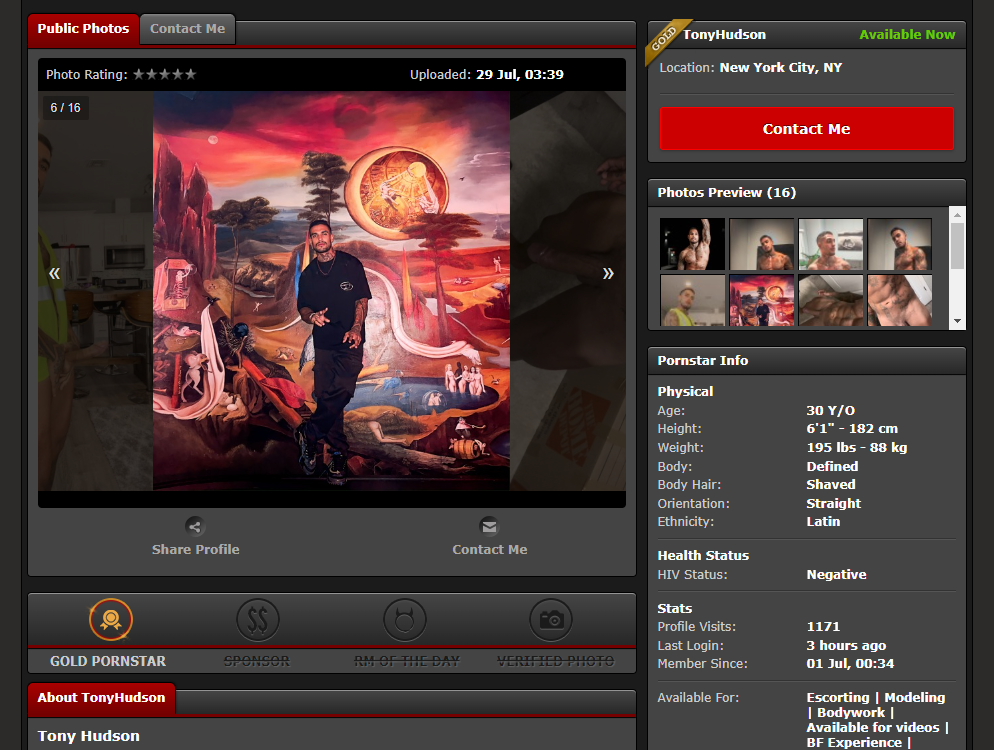
Task: Click the GOLD ribbon corner badge
Action: tap(664, 39)
